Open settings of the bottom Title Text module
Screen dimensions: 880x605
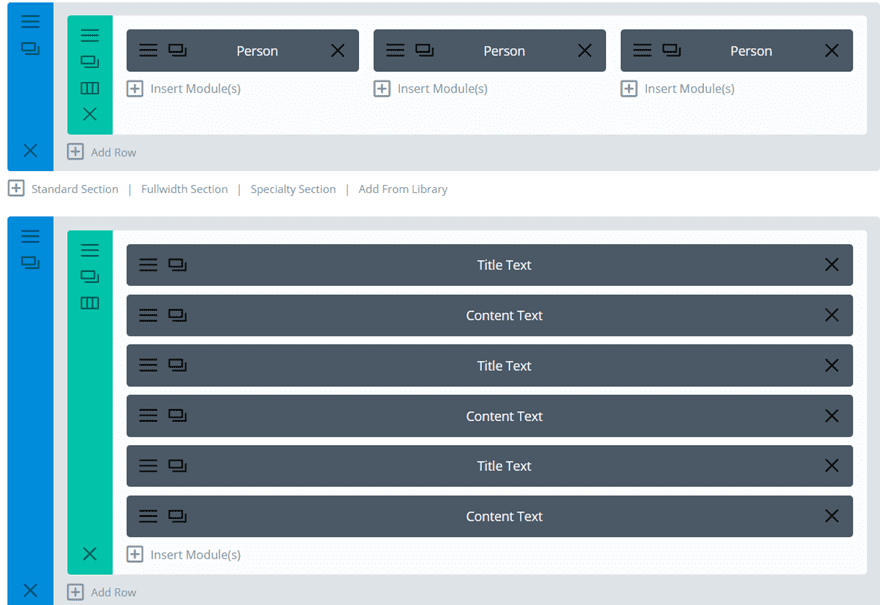point(148,466)
